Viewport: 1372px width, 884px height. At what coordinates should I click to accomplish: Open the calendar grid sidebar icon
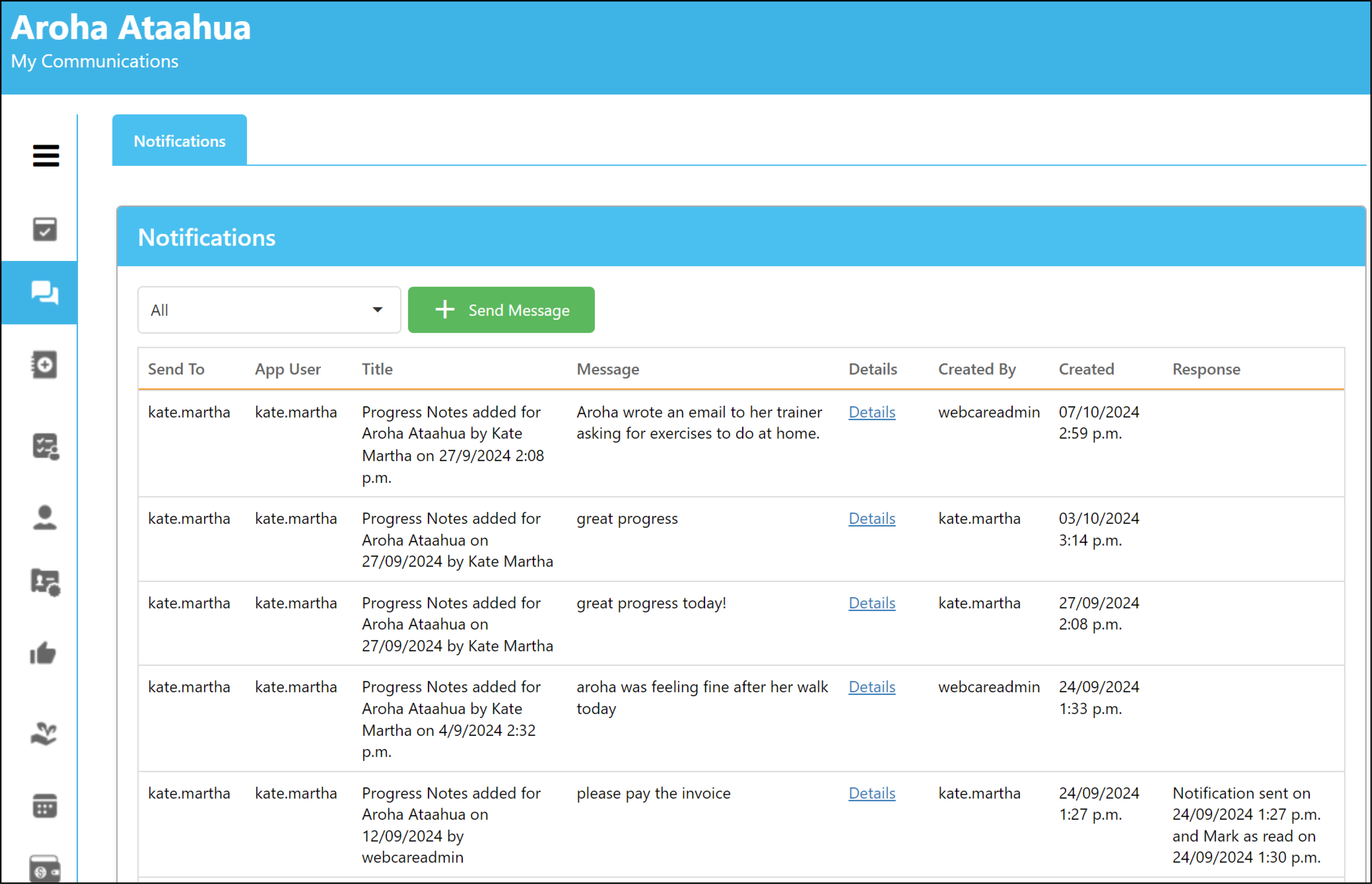pyautogui.click(x=45, y=806)
